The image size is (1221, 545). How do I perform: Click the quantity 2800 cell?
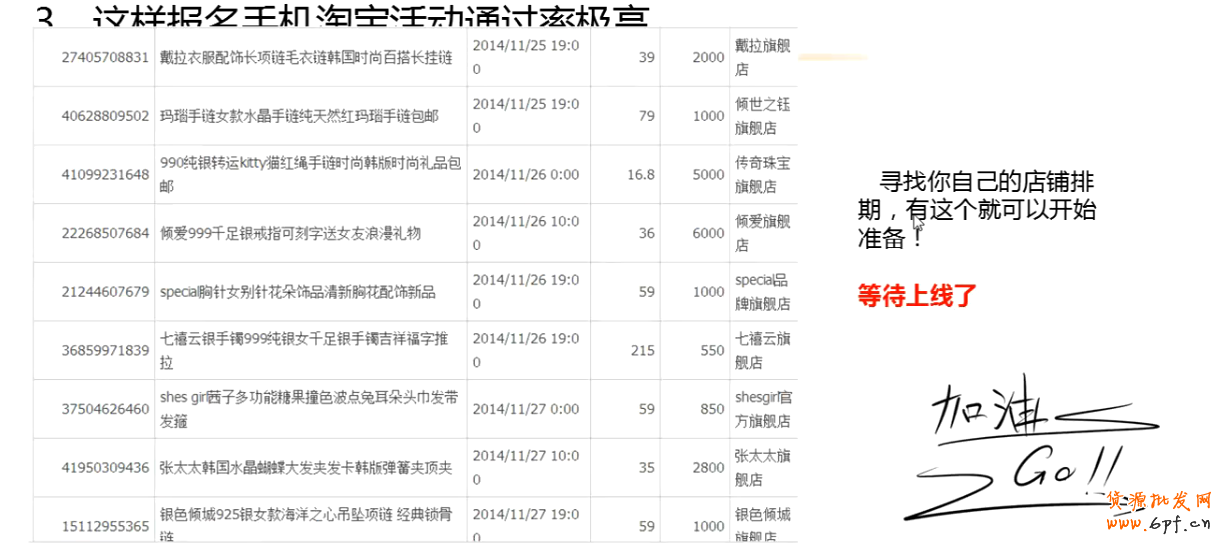point(708,467)
